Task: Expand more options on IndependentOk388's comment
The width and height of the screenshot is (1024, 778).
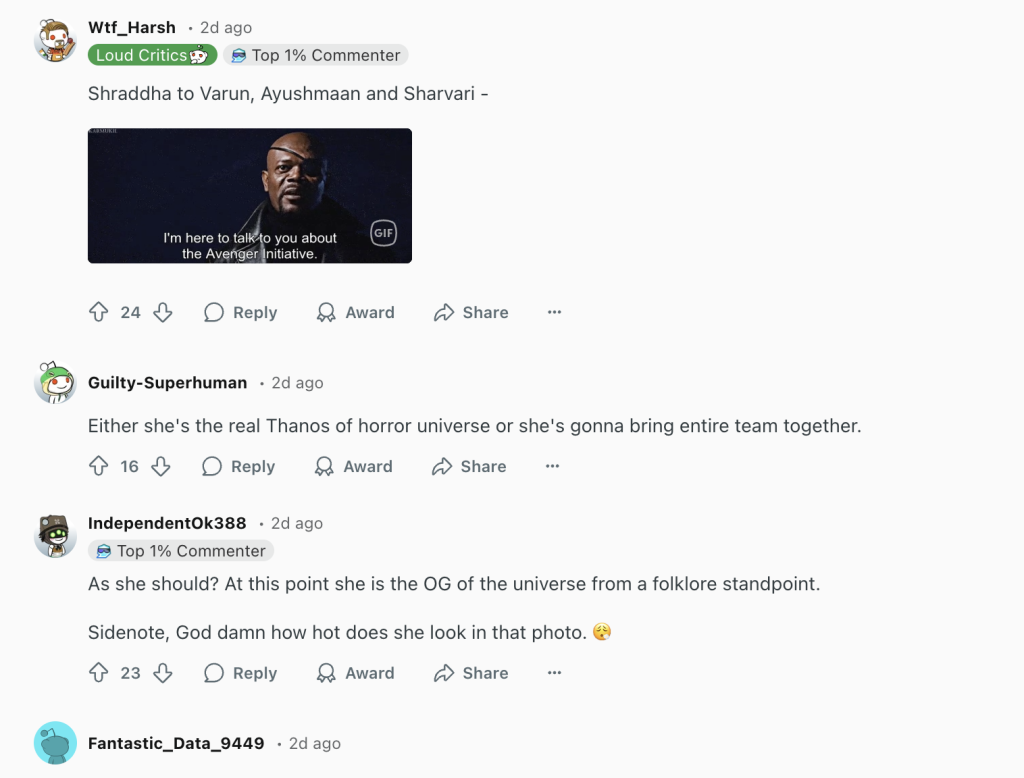Action: [x=555, y=674]
